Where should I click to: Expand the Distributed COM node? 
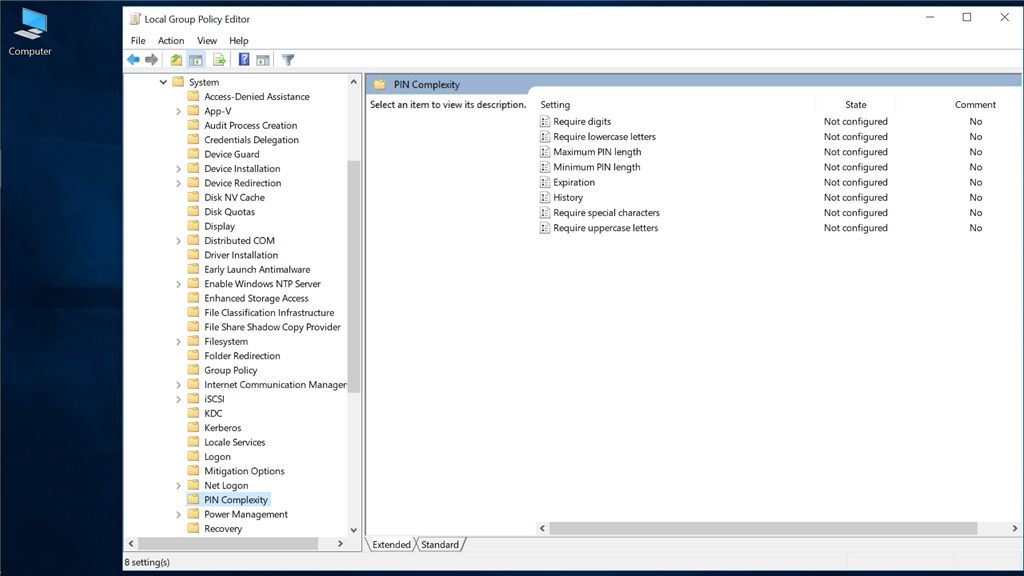point(178,241)
